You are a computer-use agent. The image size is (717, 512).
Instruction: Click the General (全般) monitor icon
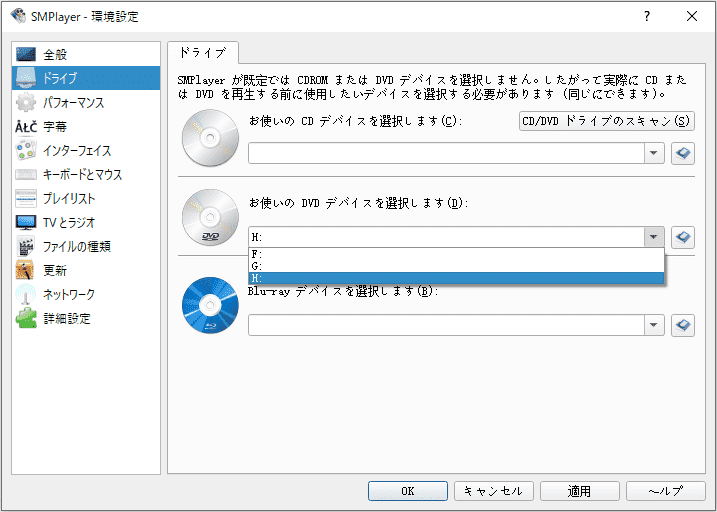point(26,54)
